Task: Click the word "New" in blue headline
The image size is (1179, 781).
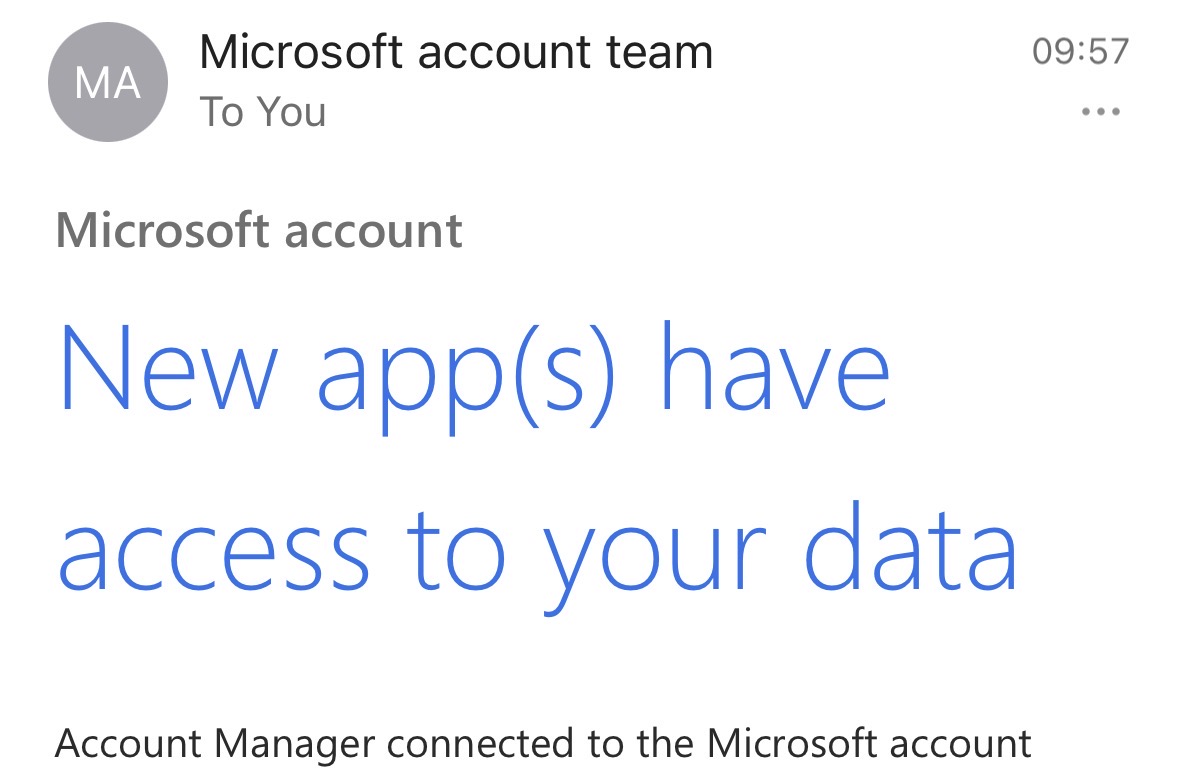Action: [169, 368]
